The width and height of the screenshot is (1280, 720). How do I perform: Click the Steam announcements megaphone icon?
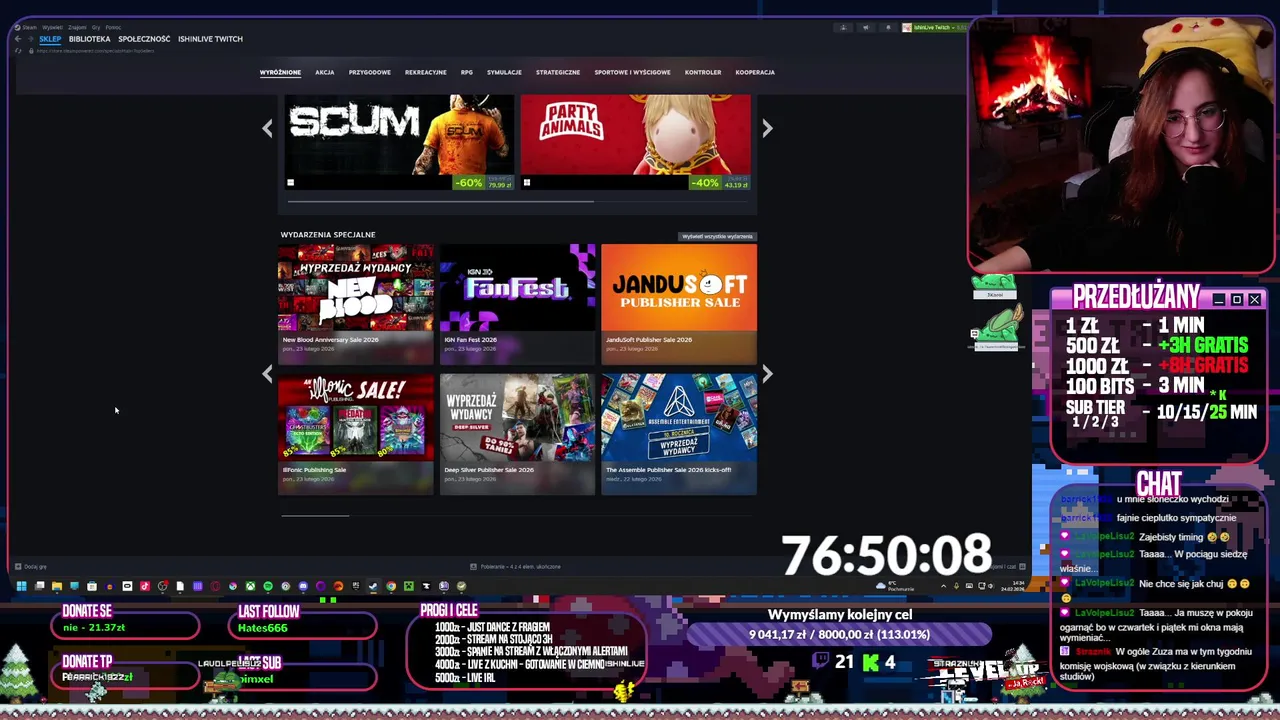[866, 28]
